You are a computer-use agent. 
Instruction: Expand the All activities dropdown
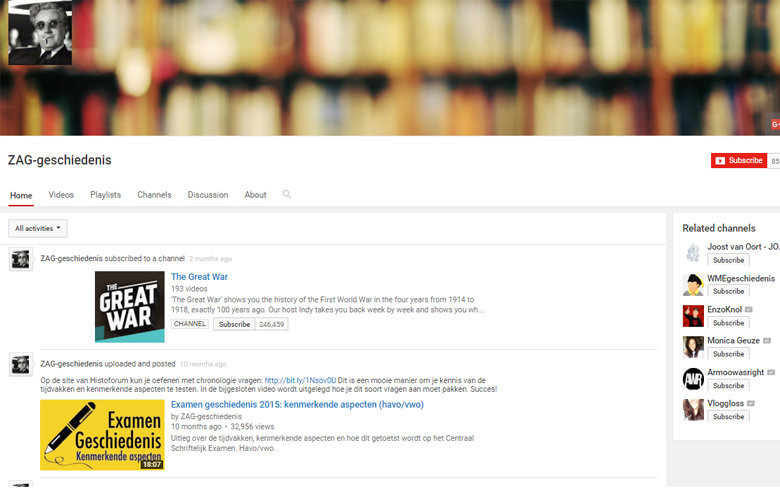[38, 228]
